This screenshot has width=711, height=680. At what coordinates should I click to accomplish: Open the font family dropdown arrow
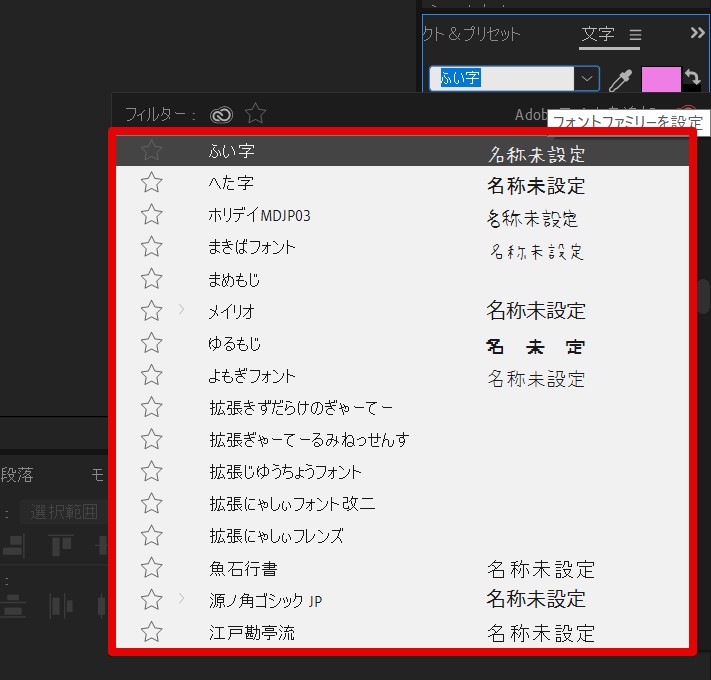586,79
